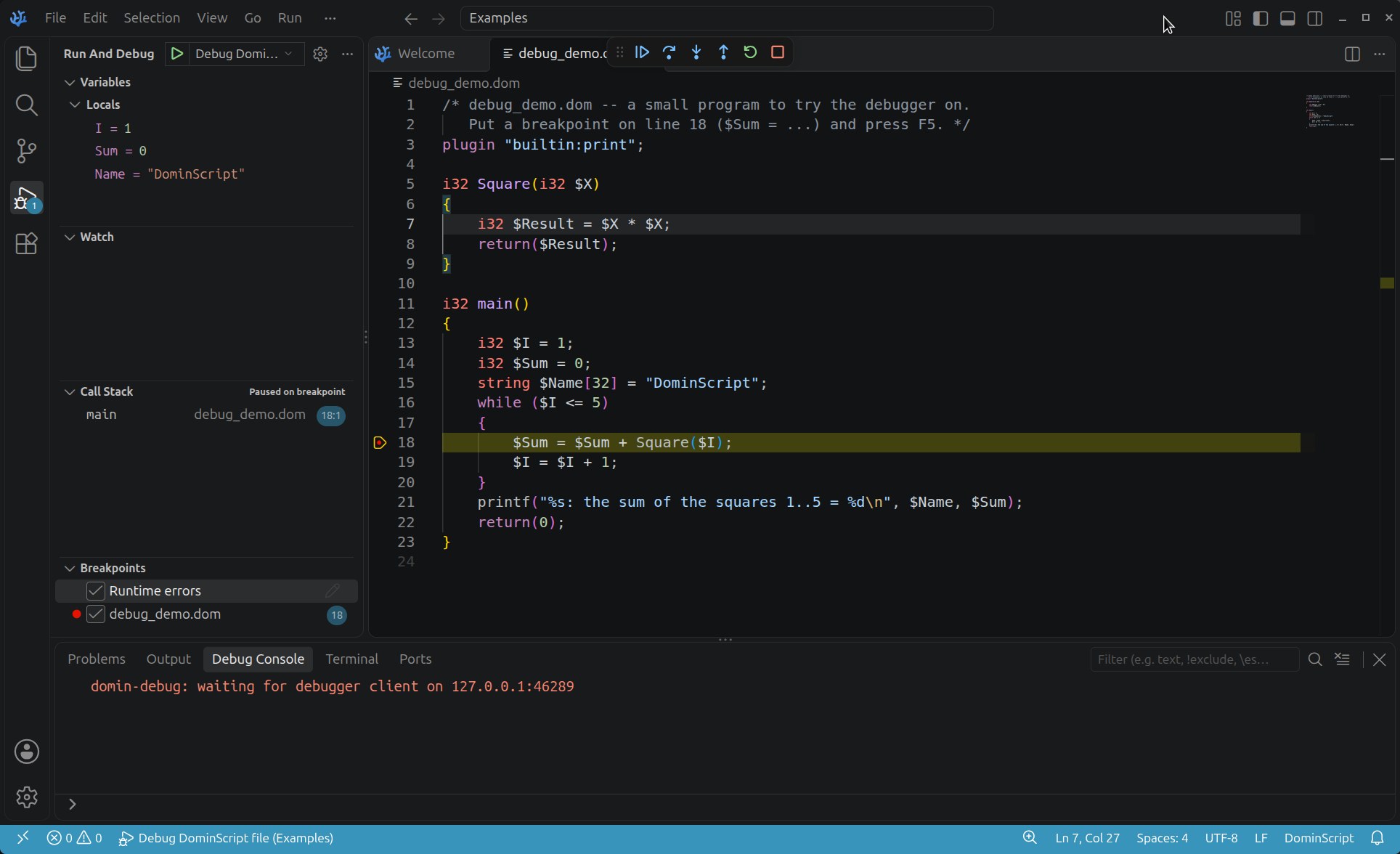Split the editor to the right
The width and height of the screenshot is (1400, 854).
1352,54
